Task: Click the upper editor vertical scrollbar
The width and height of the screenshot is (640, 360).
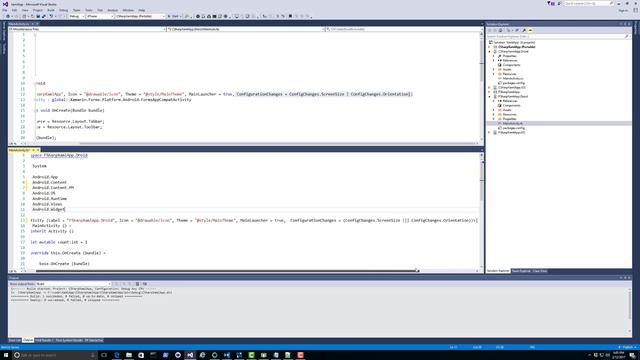Action: [x=482, y=87]
